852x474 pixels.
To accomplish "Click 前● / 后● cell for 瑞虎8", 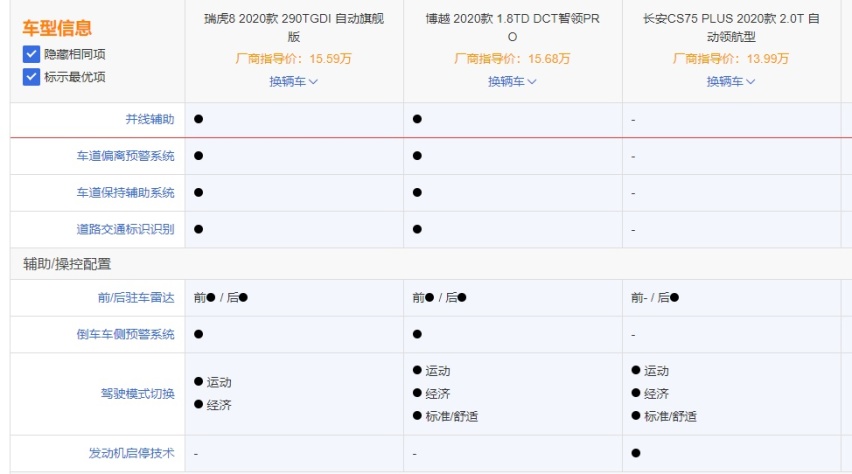I will 221,298.
